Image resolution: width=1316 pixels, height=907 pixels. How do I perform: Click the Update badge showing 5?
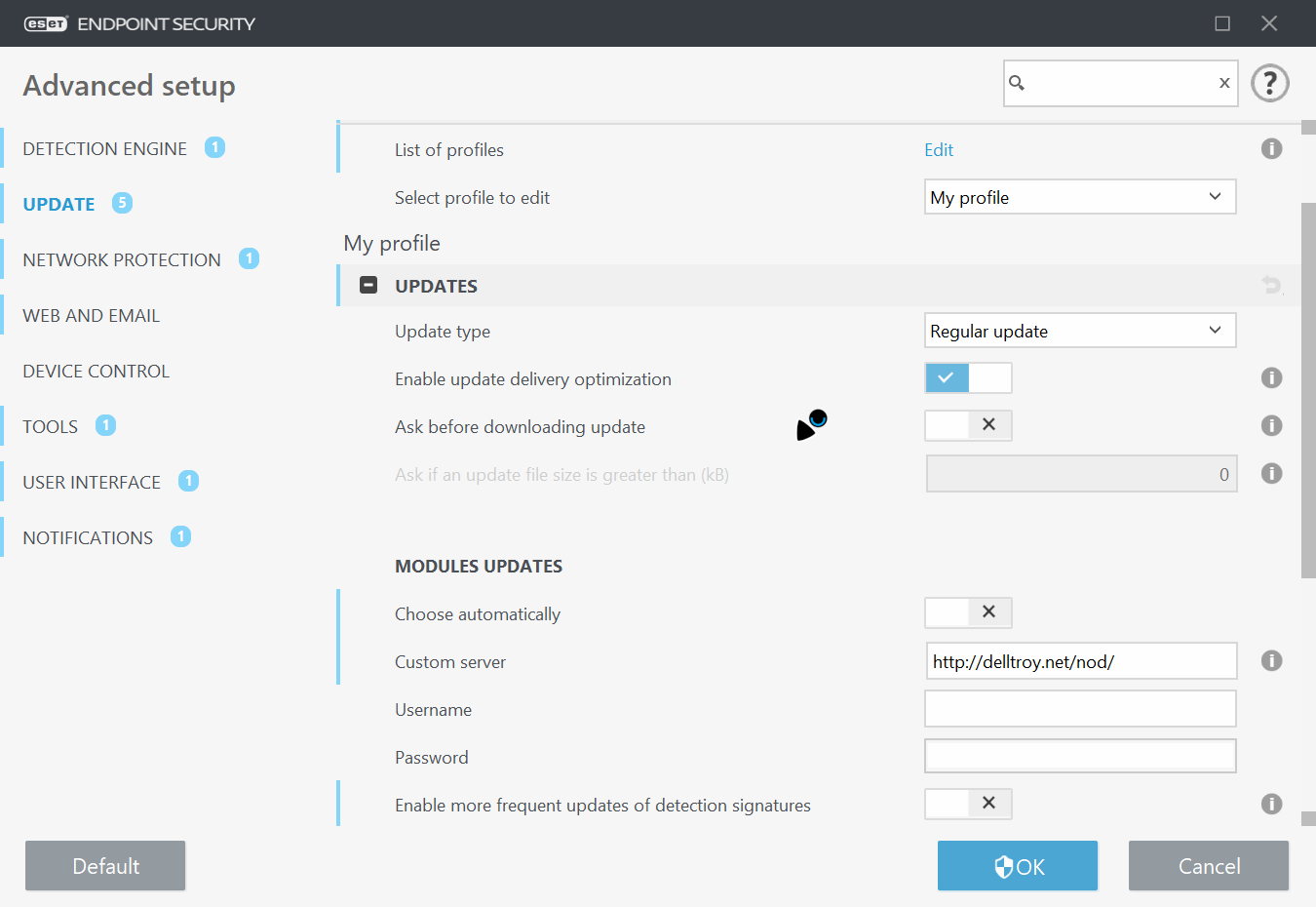click(x=122, y=203)
